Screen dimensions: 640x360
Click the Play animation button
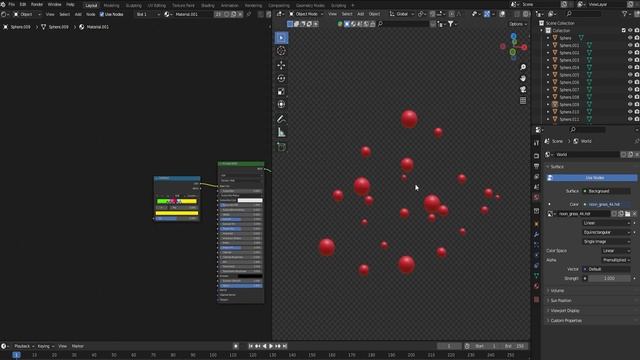[271, 346]
